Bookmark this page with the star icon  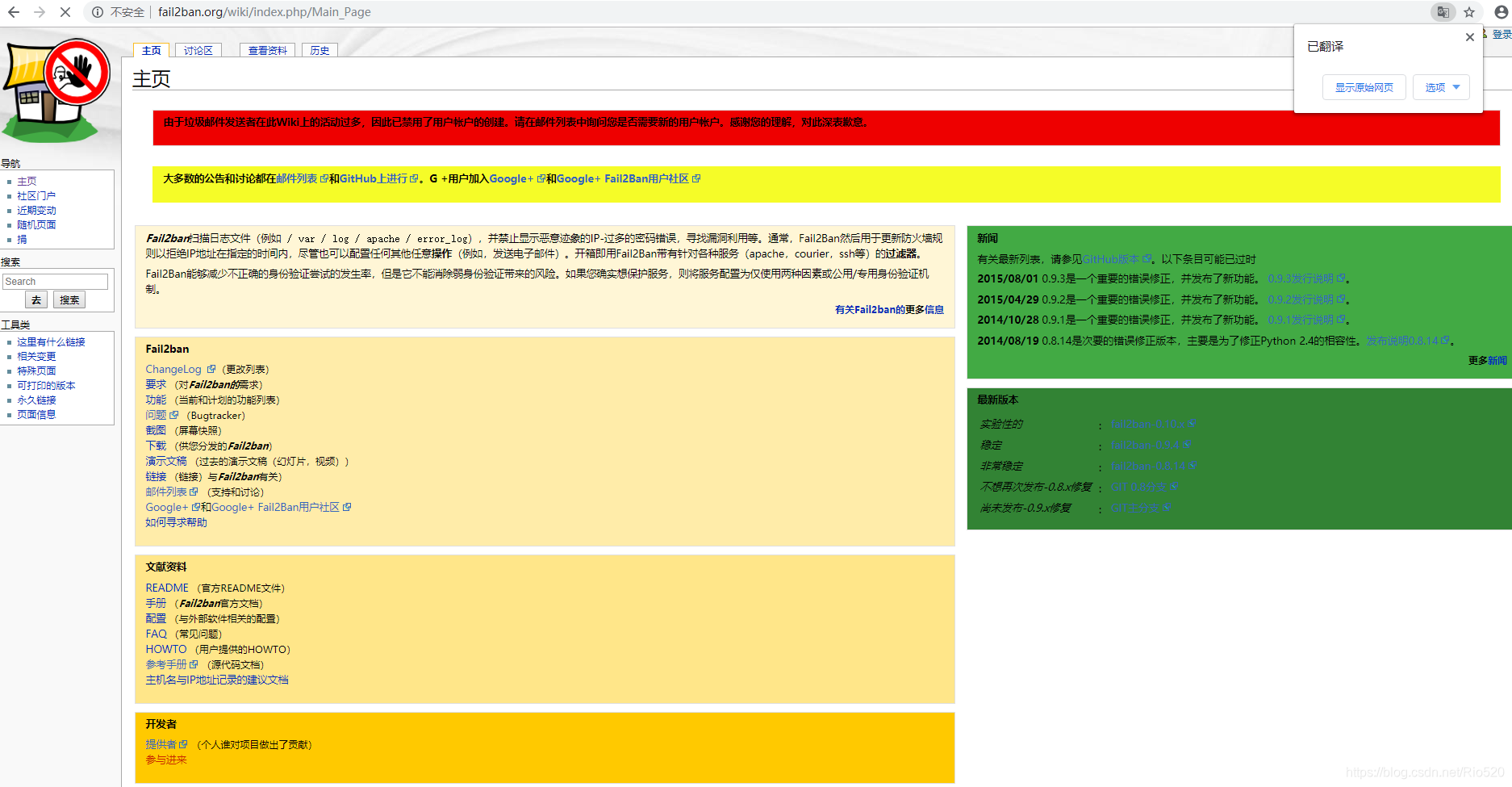[1469, 12]
